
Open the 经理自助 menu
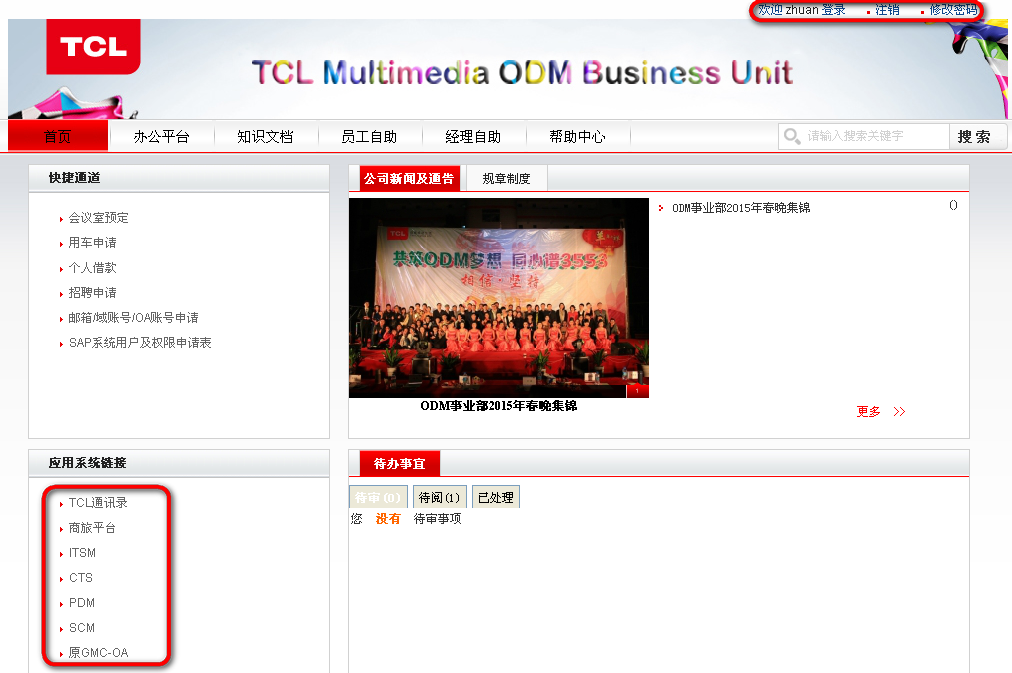(473, 136)
